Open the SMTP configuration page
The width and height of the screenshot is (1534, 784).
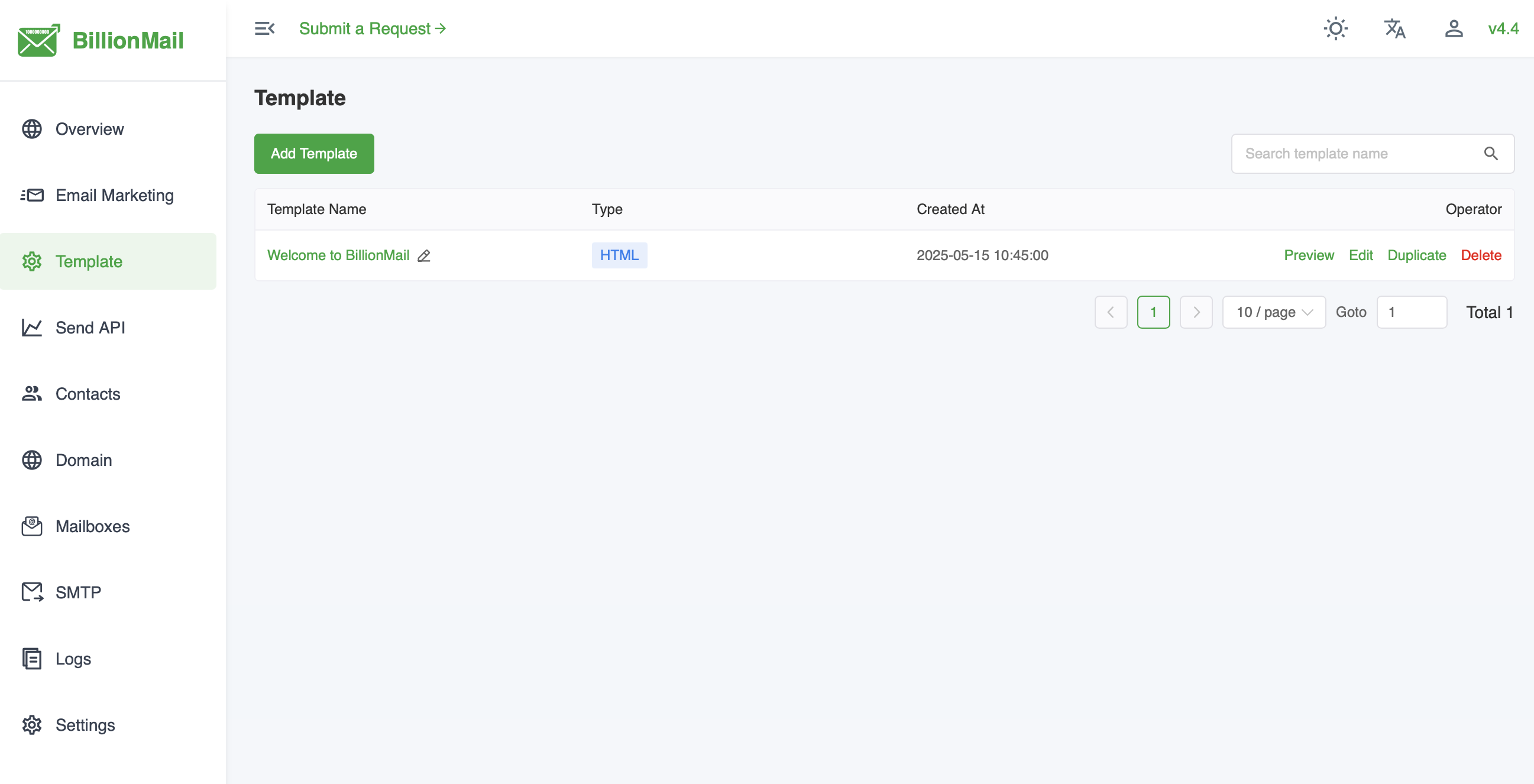78,592
